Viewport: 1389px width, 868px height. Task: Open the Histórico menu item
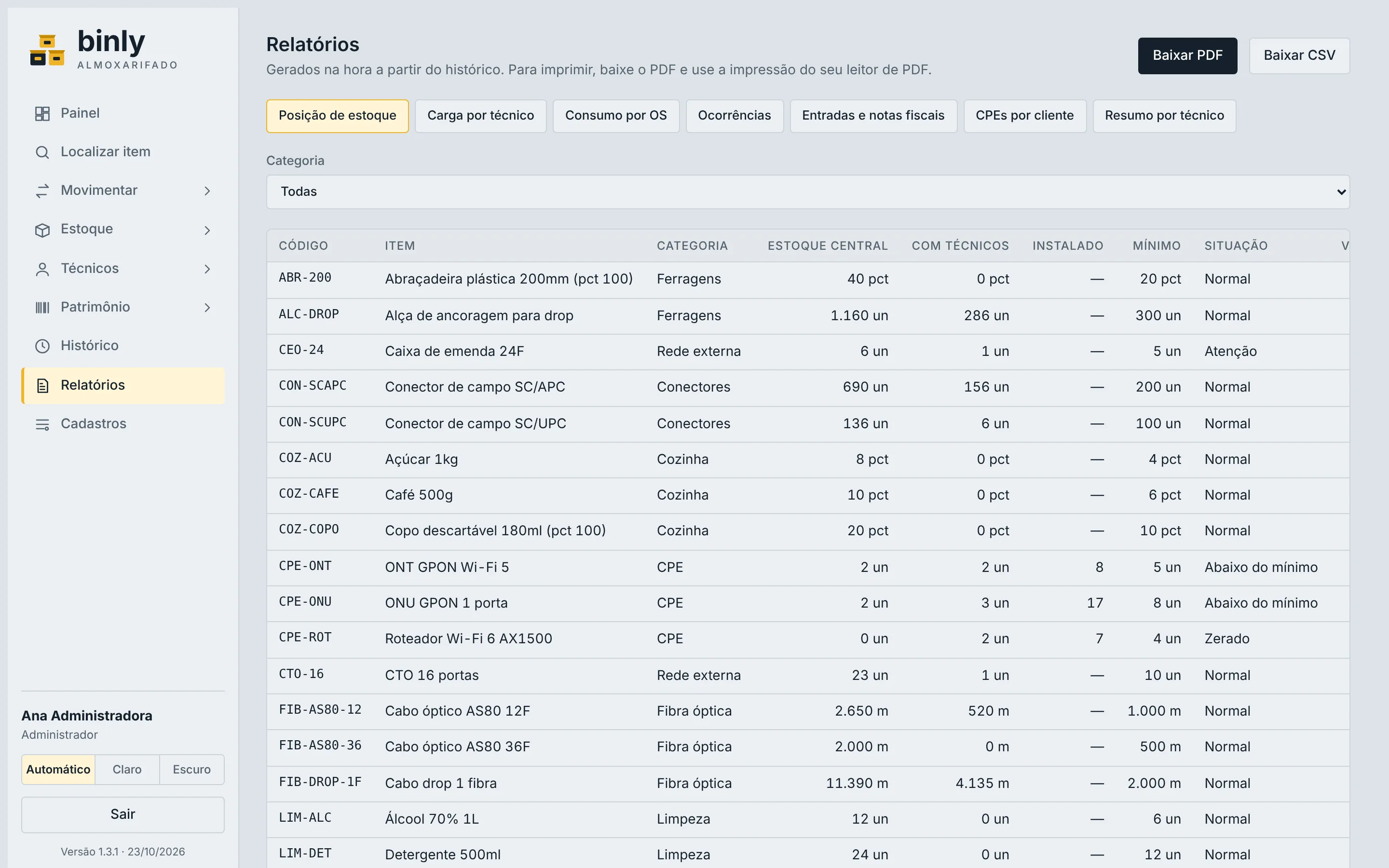[123, 346]
